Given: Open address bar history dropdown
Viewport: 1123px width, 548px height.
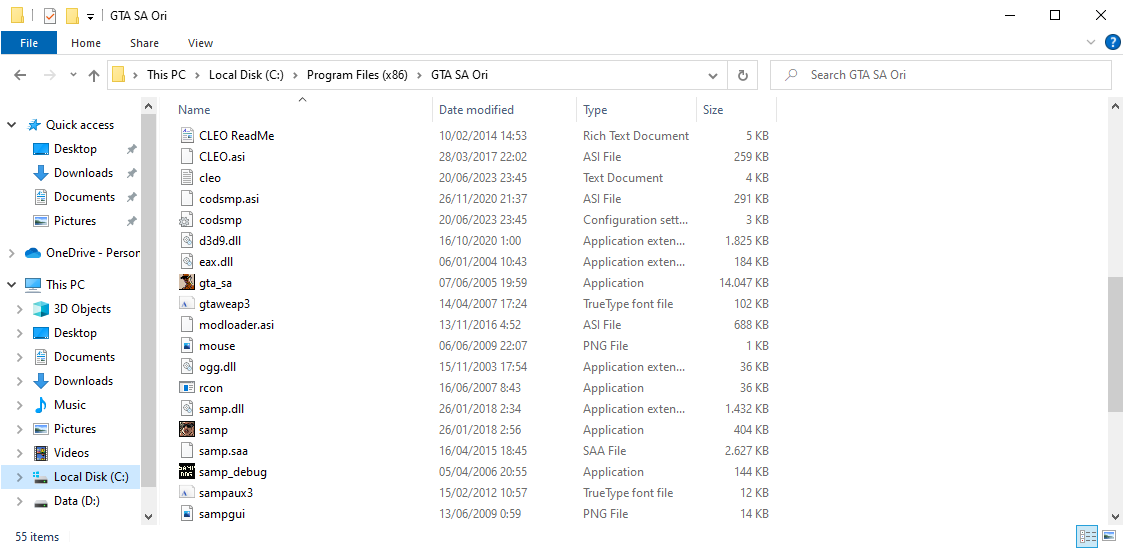Looking at the screenshot, I should [x=713, y=74].
